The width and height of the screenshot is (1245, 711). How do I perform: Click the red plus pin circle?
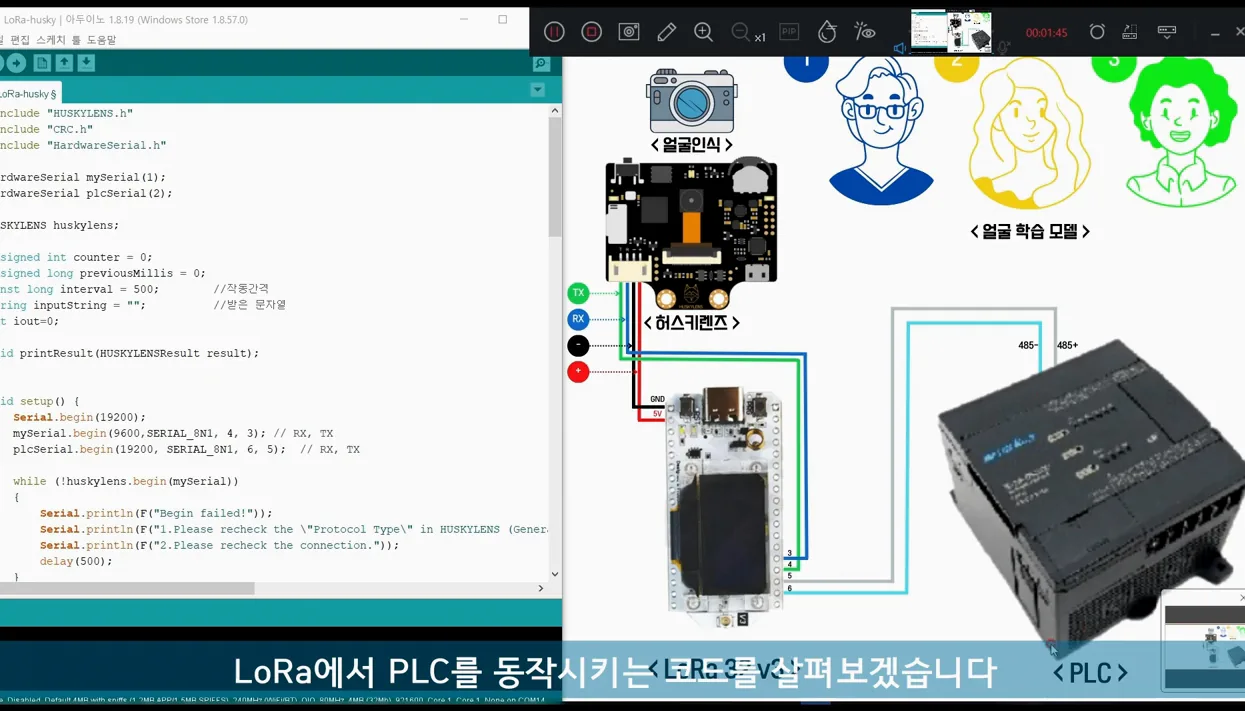578,371
